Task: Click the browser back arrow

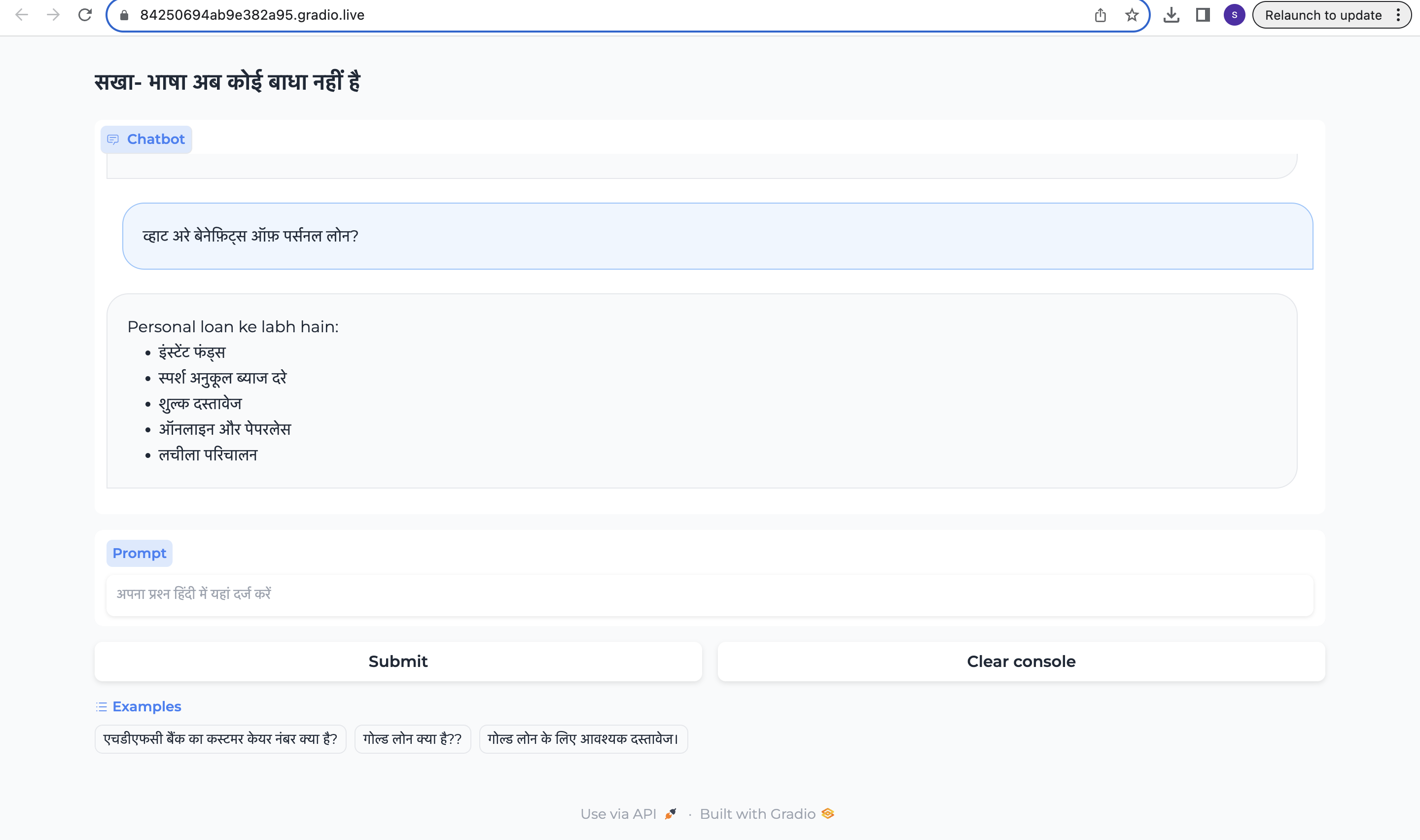Action: (x=22, y=15)
